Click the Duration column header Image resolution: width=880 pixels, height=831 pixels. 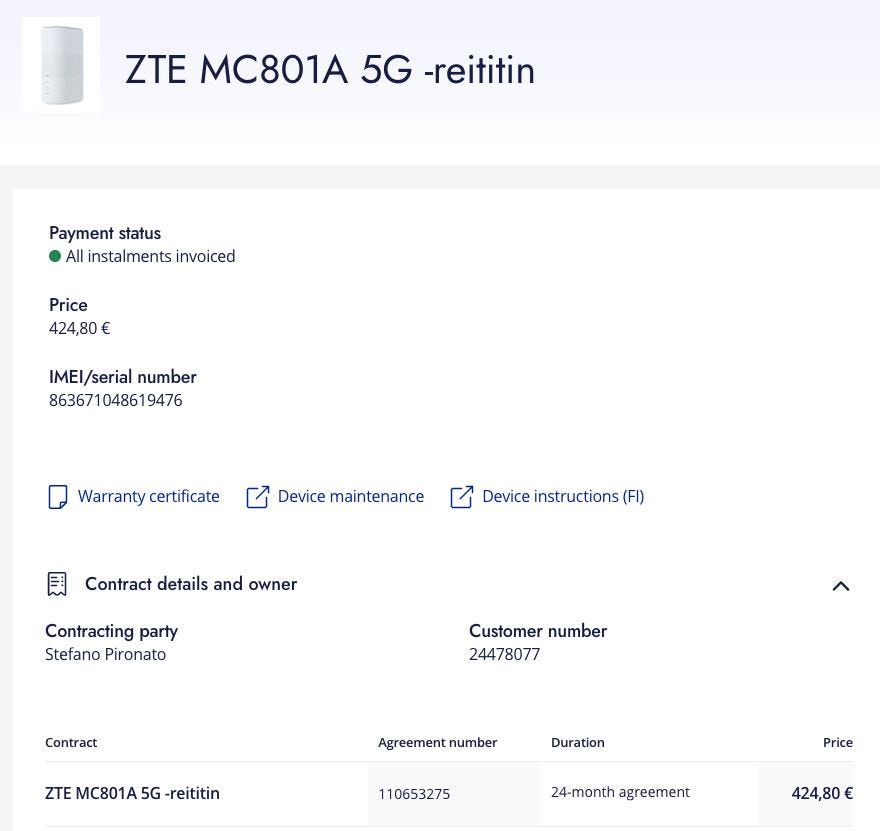pos(577,742)
